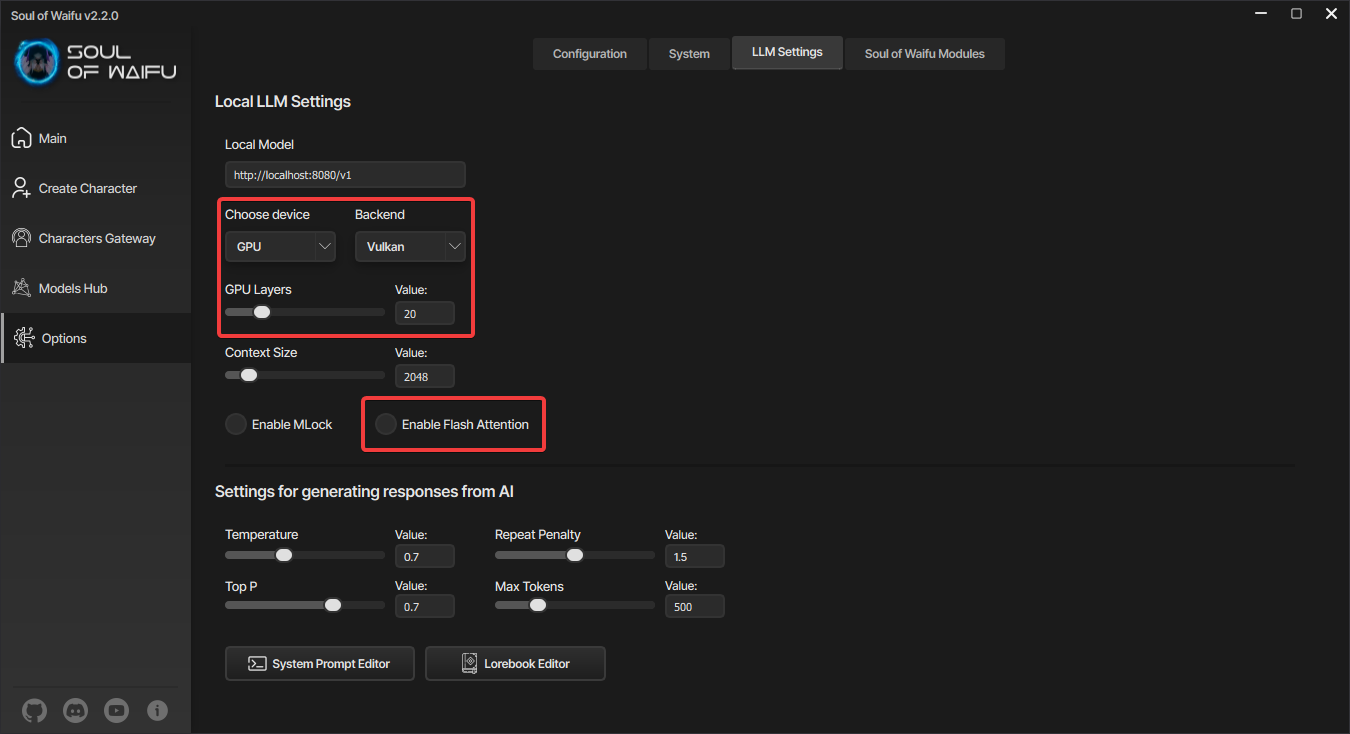The image size is (1350, 734).
Task: Open the GitHub link icon
Action: (x=34, y=711)
